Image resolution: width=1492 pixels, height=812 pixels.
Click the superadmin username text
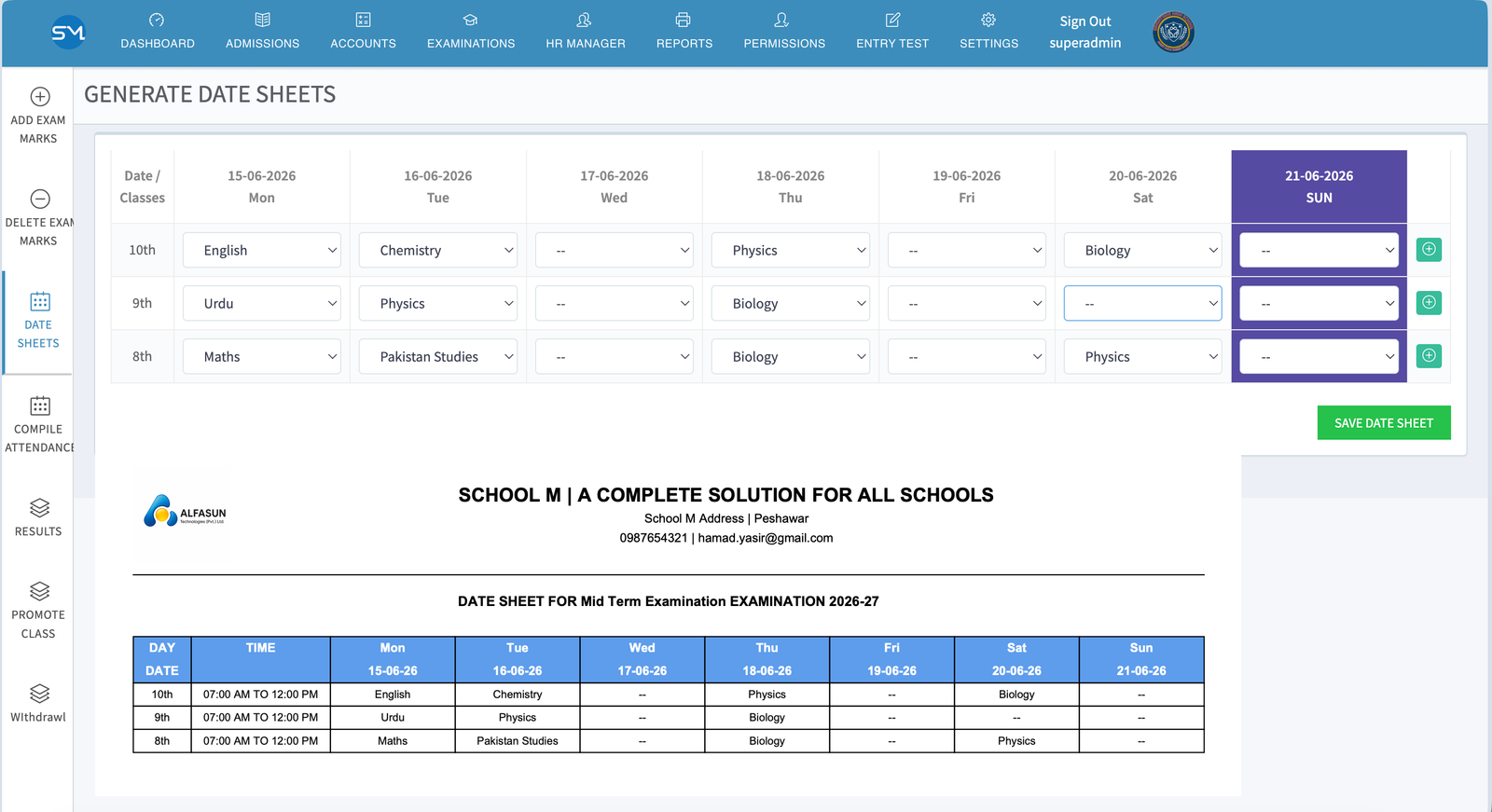[x=1085, y=43]
